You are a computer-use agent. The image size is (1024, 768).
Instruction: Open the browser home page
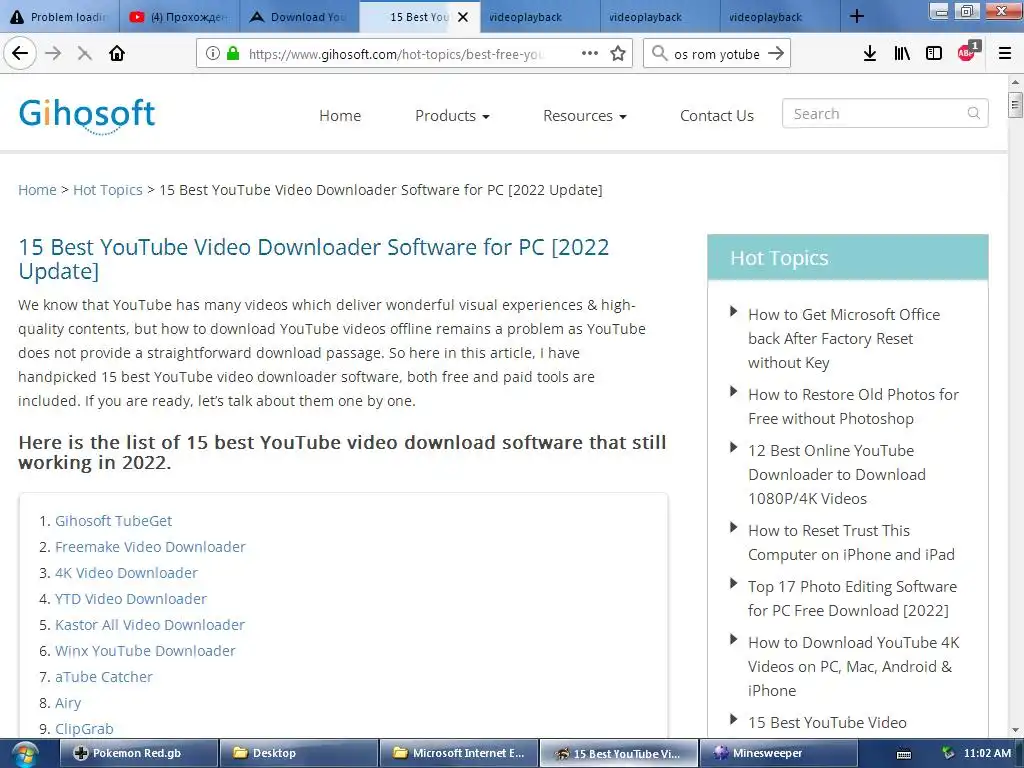[117, 53]
